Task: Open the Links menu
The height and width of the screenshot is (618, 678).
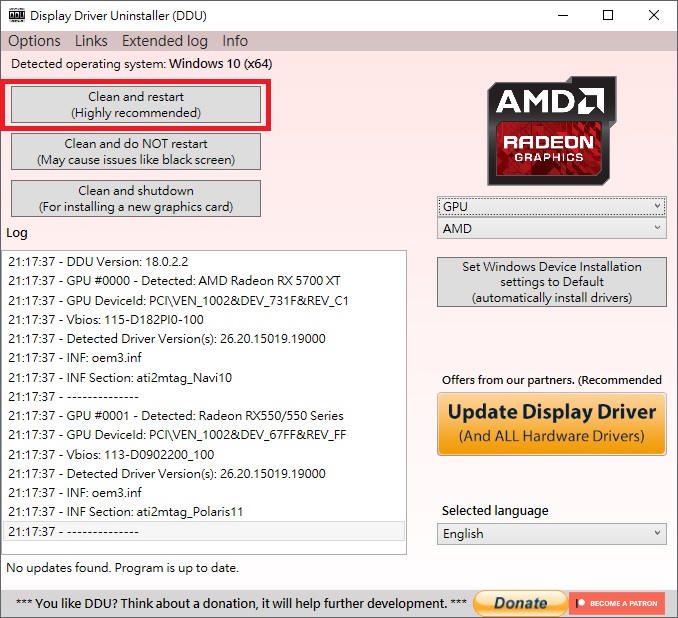Action: point(91,41)
